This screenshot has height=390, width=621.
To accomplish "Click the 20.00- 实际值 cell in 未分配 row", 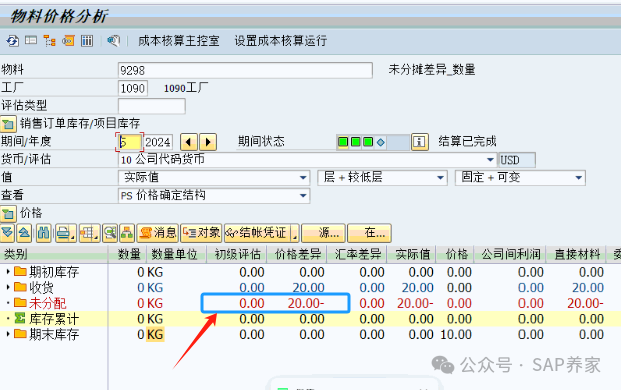I will (415, 303).
